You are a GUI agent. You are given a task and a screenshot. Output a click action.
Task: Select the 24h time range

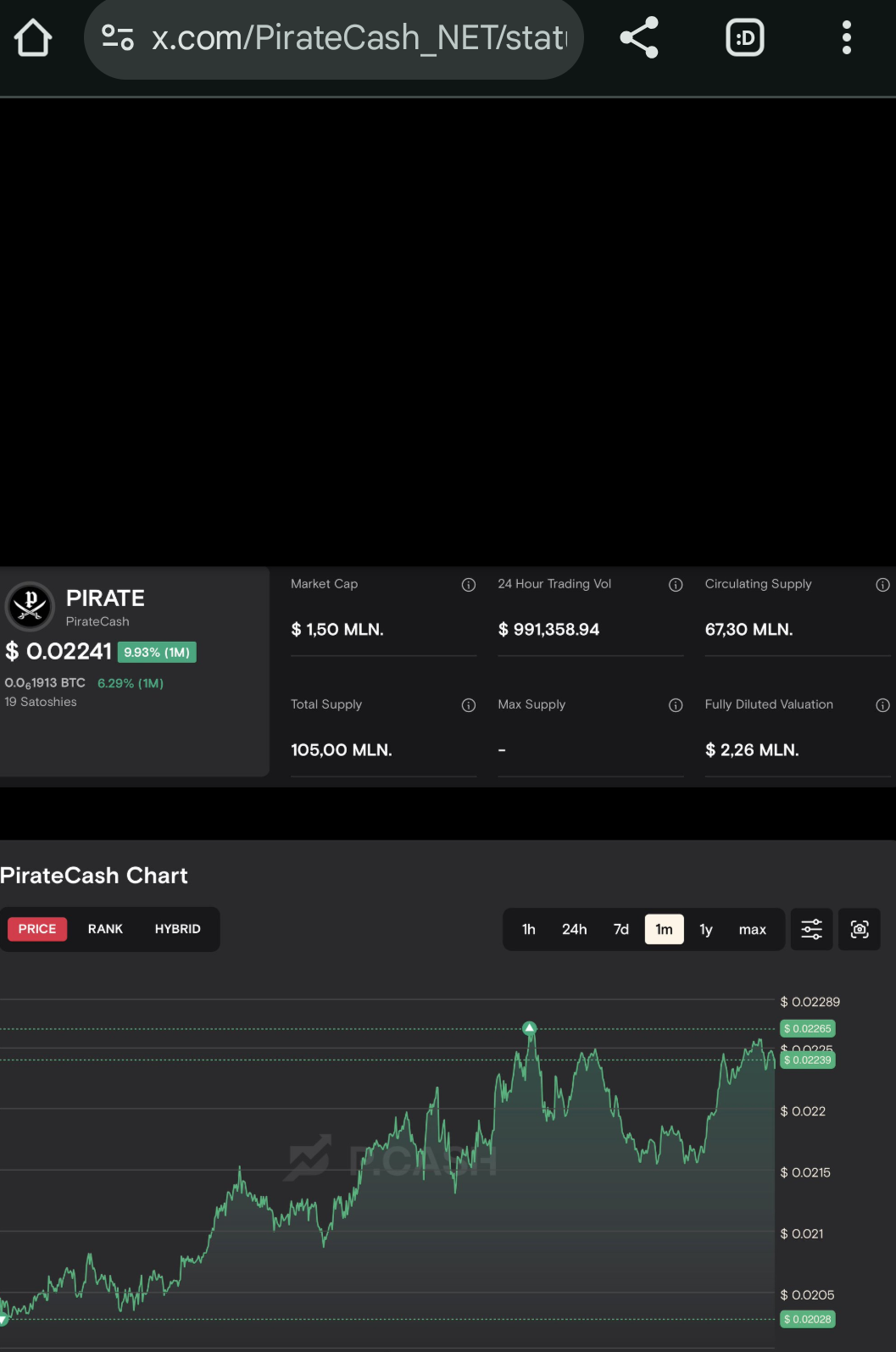click(574, 930)
